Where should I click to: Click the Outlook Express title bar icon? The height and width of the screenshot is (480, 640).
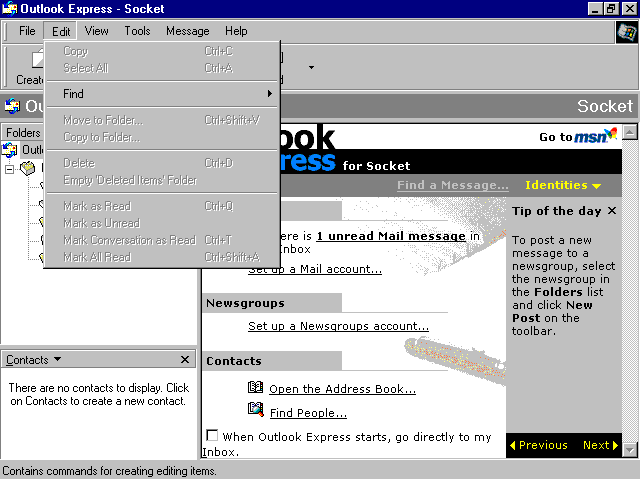click(9, 9)
